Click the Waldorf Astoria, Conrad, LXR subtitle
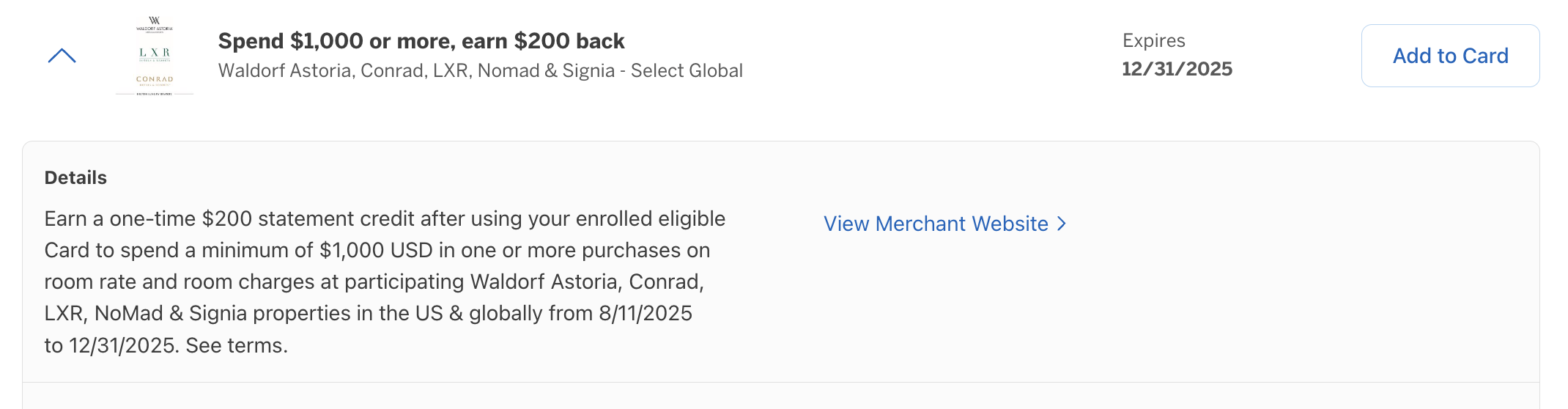The height and width of the screenshot is (409, 1568). [x=481, y=70]
